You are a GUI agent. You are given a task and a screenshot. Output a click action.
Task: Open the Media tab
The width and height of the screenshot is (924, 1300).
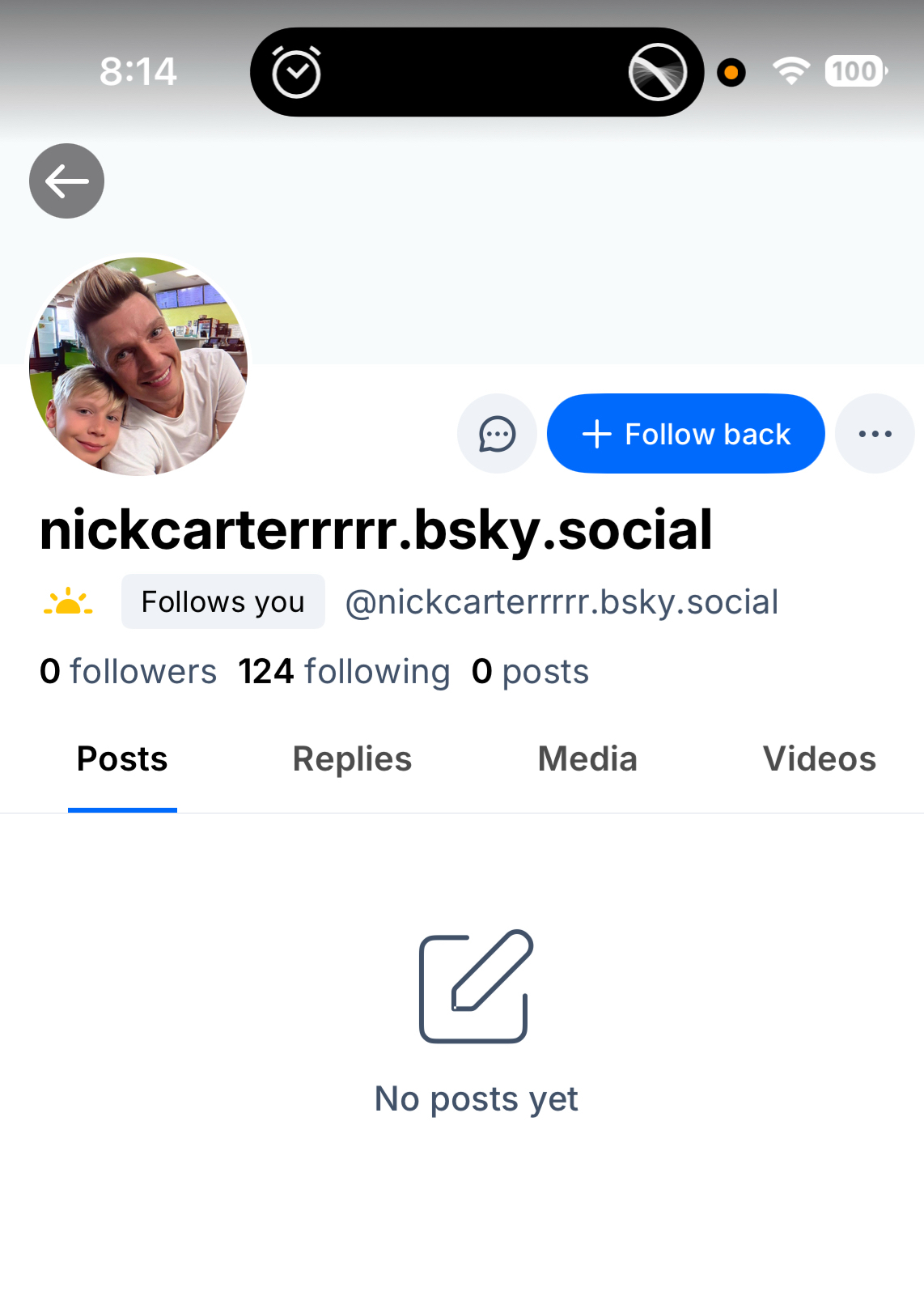coord(587,759)
